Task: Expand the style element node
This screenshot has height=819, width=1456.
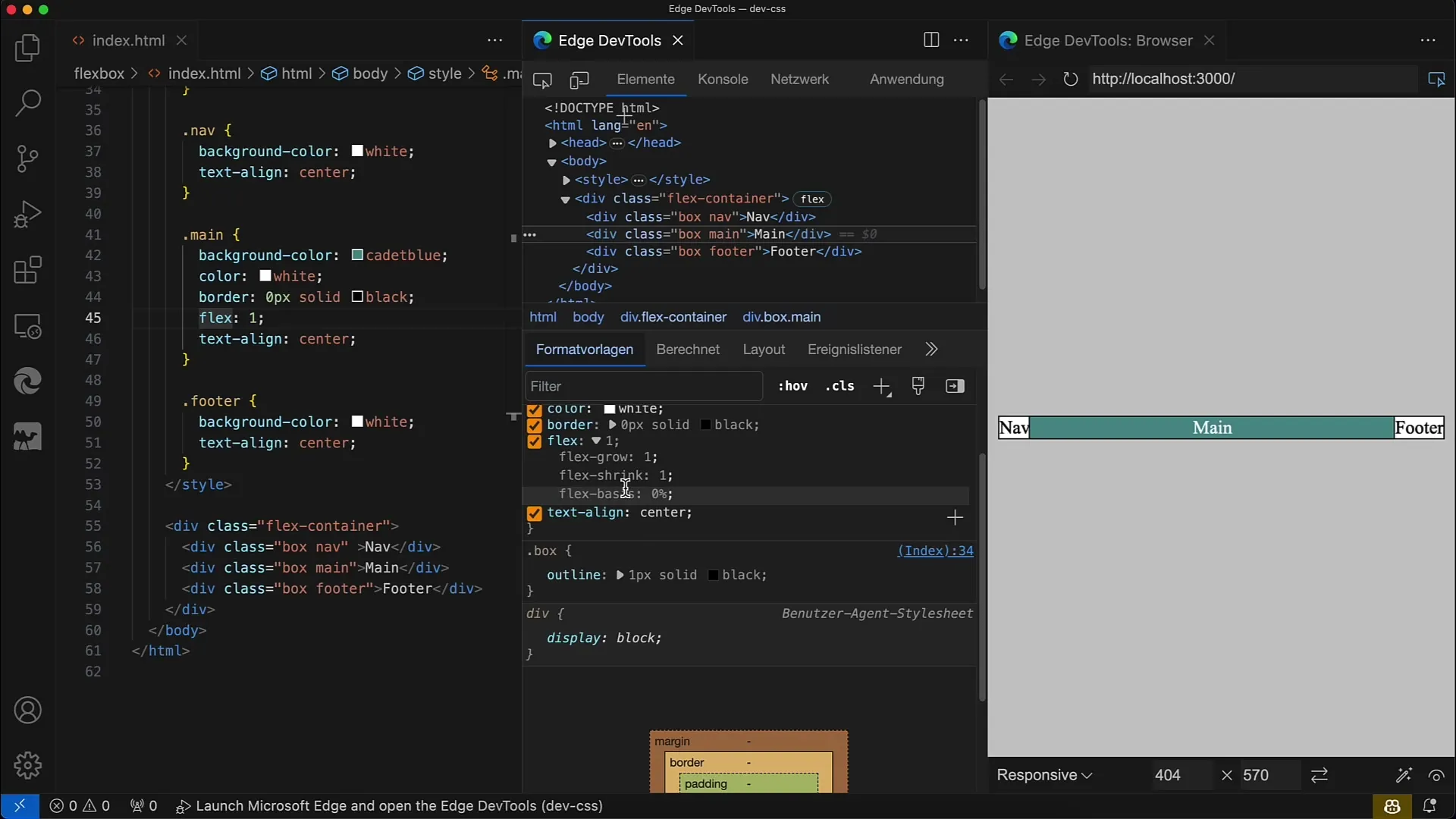Action: point(566,180)
